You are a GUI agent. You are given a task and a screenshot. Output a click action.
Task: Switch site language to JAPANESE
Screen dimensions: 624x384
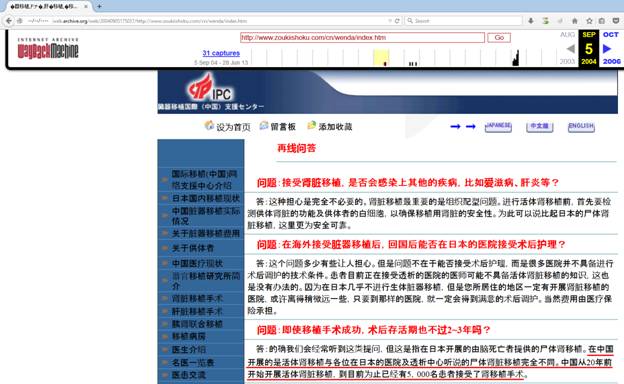[498, 127]
